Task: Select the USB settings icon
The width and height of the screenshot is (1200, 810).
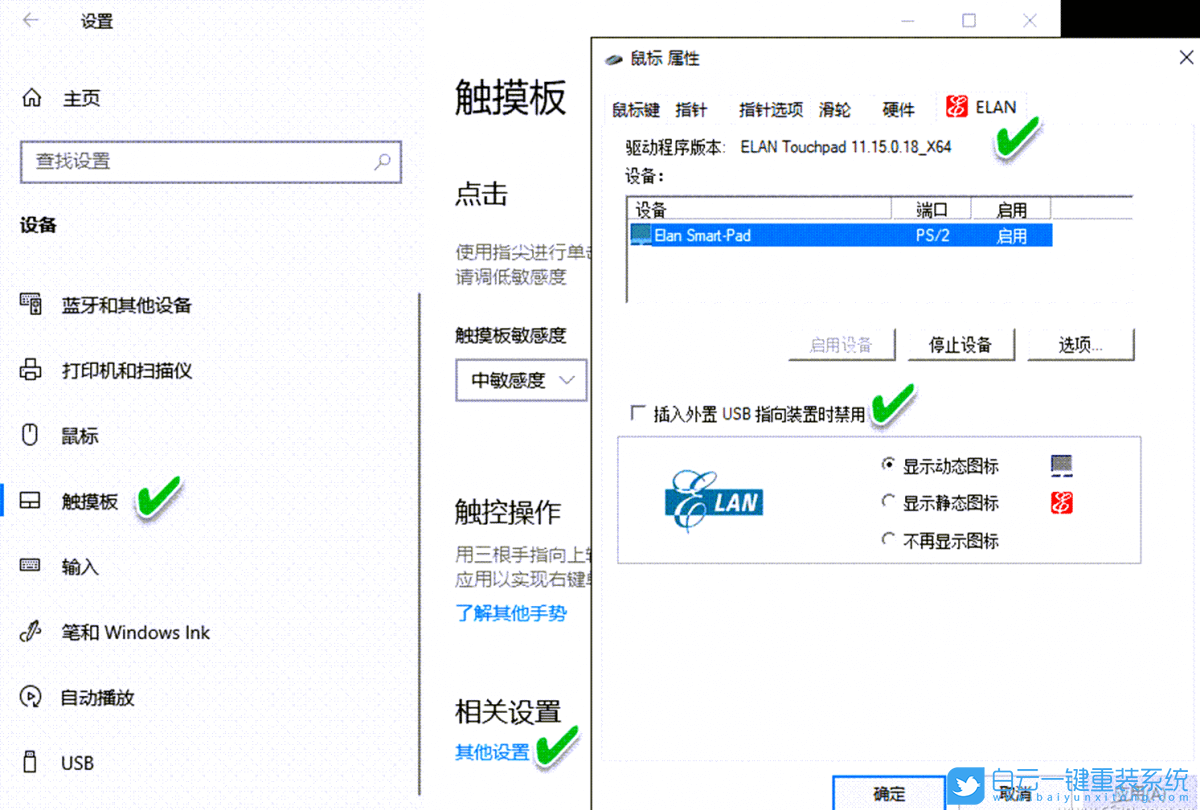Action: (x=28, y=762)
